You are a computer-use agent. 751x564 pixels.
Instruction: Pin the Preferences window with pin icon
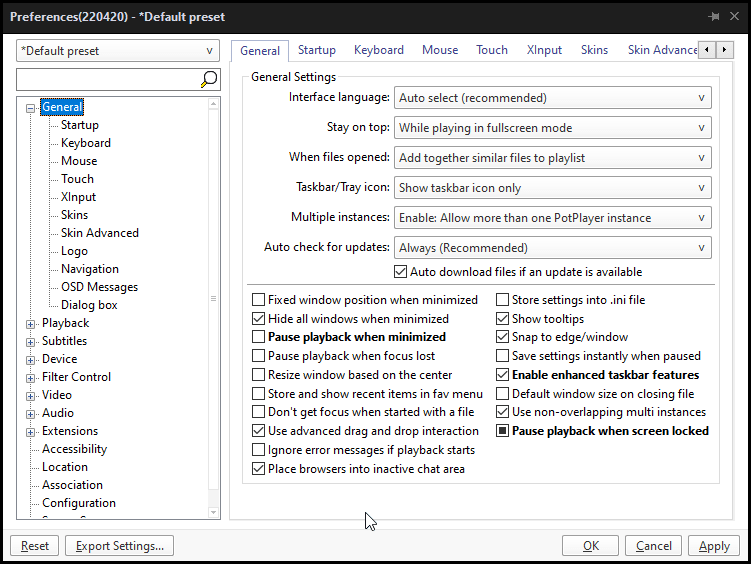713,17
